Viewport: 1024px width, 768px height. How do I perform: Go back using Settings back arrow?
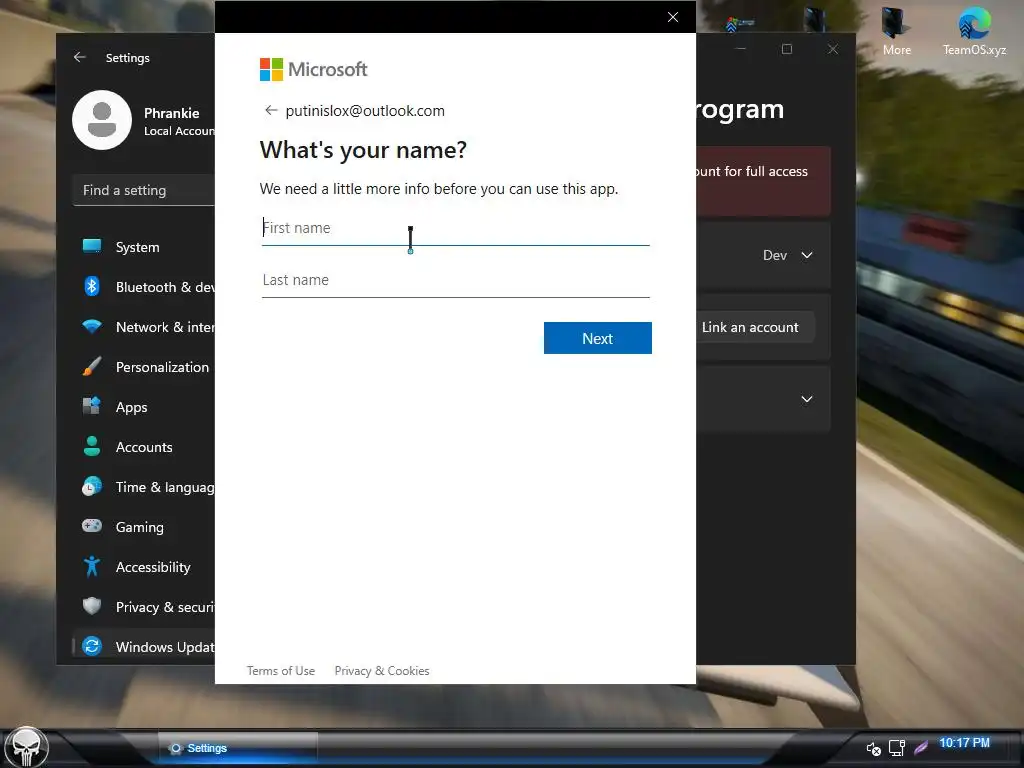click(80, 57)
